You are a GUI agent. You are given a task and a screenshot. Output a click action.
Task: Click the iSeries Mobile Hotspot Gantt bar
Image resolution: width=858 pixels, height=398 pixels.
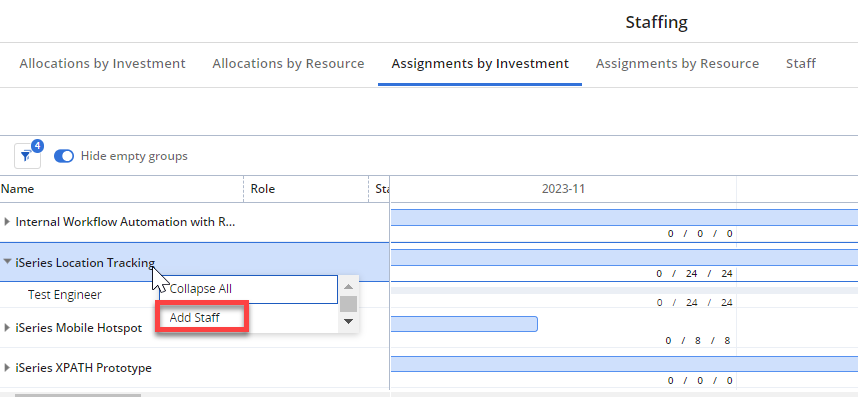click(464, 324)
